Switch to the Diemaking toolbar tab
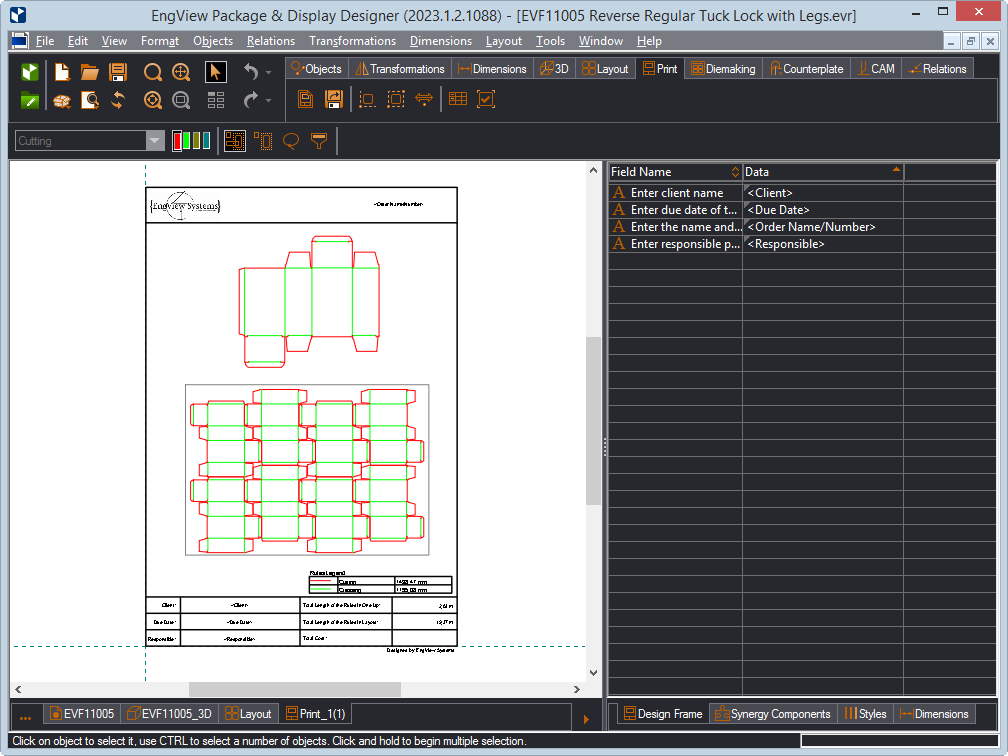This screenshot has height=756, width=1008. 723,68
